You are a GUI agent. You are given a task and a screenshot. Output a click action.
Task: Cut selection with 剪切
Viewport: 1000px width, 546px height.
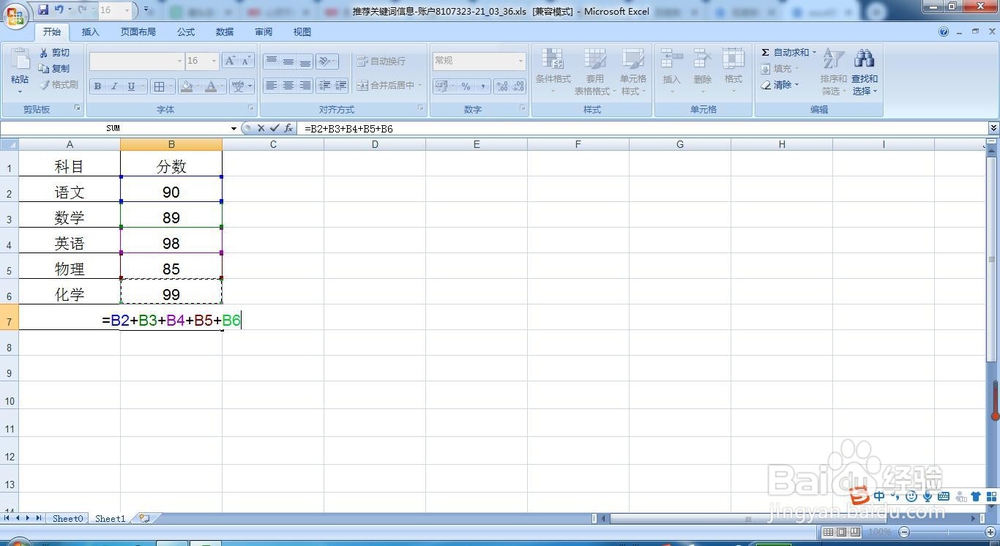tap(54, 52)
